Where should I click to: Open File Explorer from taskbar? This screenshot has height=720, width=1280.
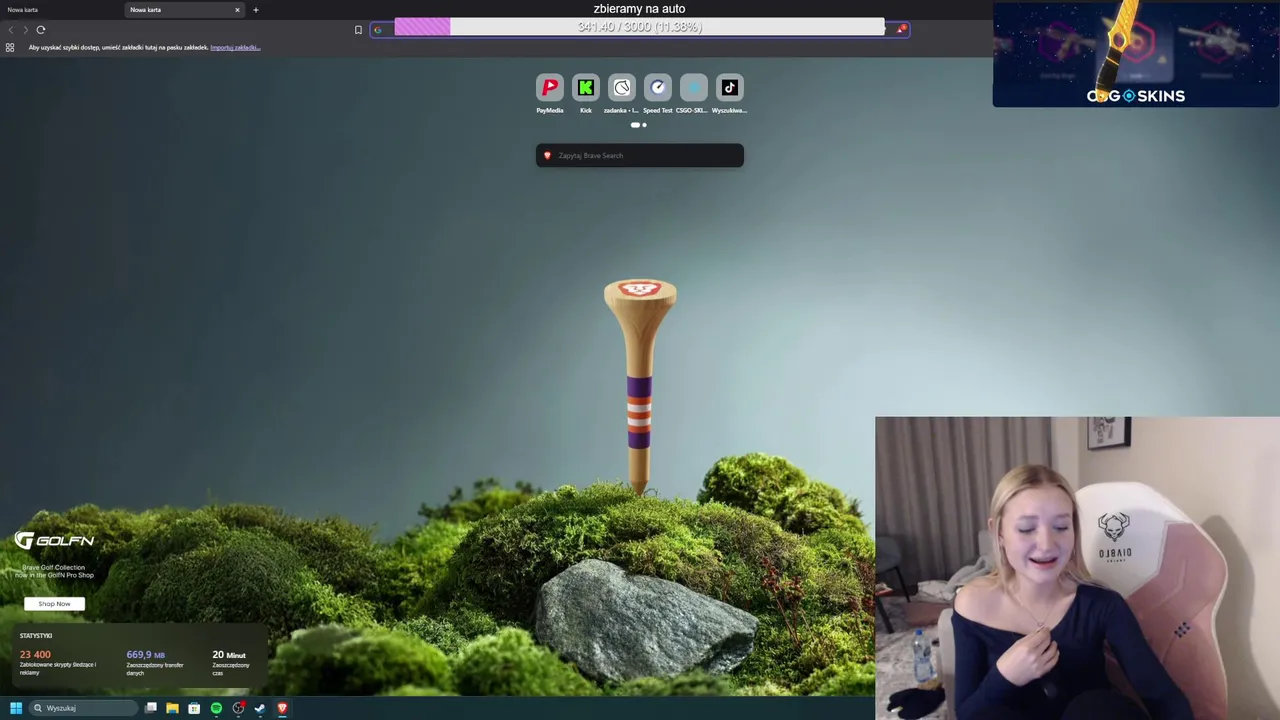(x=172, y=708)
